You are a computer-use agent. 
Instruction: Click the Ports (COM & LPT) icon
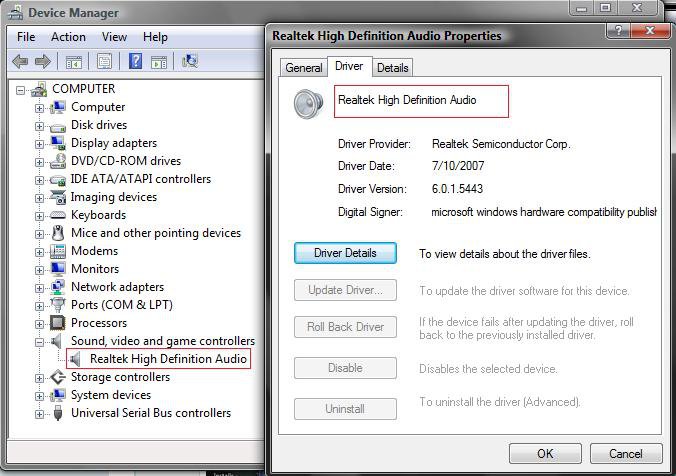pyautogui.click(x=58, y=305)
